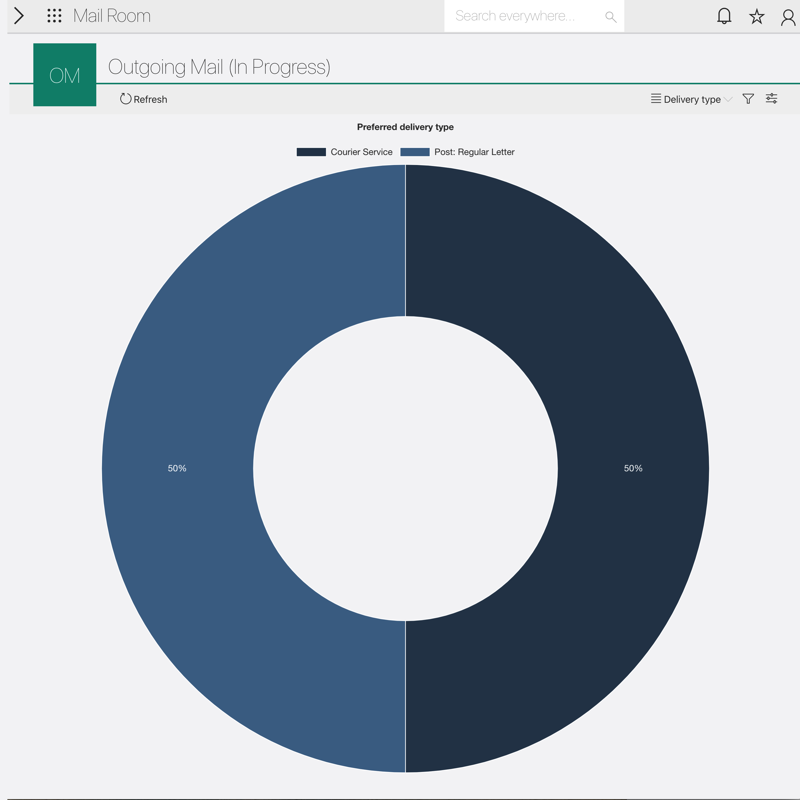This screenshot has height=800, width=800.
Task: Click the search magnifier icon
Action: point(610,17)
